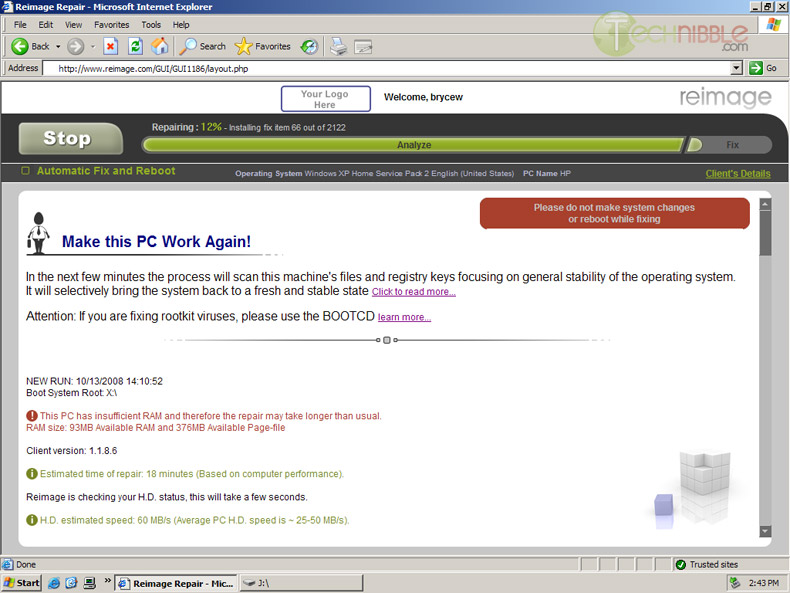Viewport: 790px width, 593px height.
Task: Click the Analyze progress bar
Action: [413, 145]
